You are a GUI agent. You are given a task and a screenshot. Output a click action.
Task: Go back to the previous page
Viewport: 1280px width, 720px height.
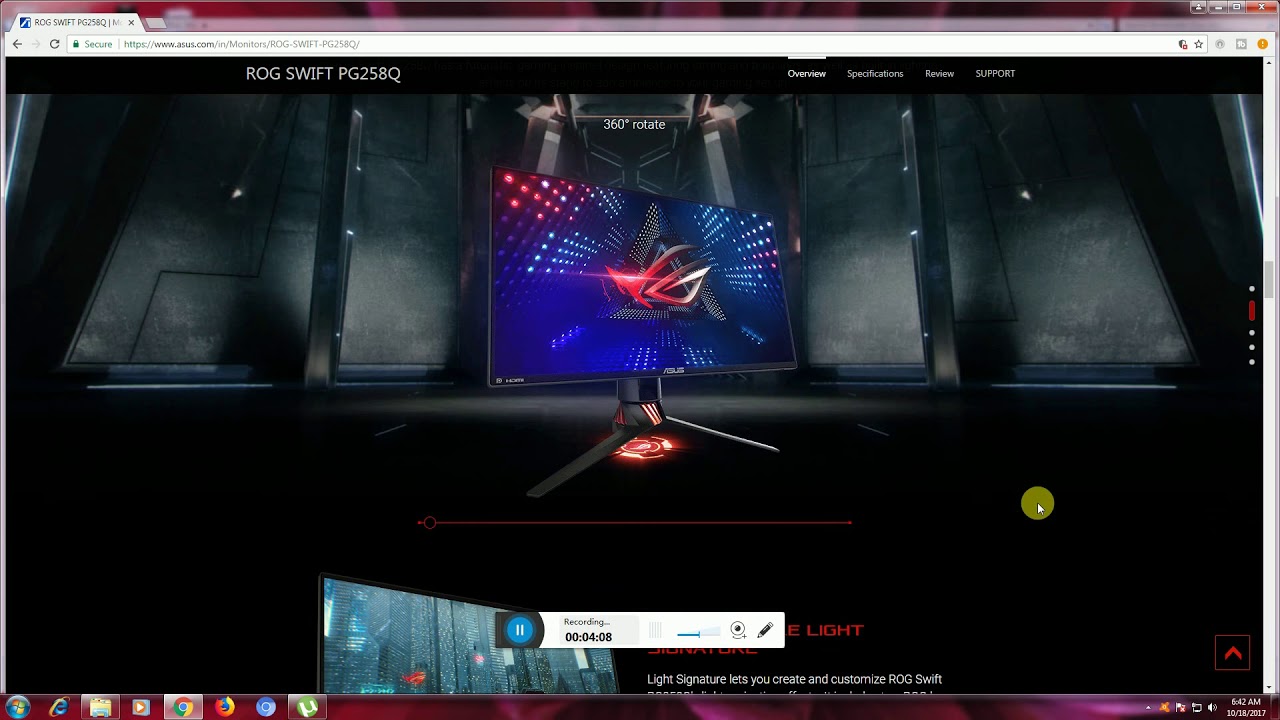click(17, 44)
